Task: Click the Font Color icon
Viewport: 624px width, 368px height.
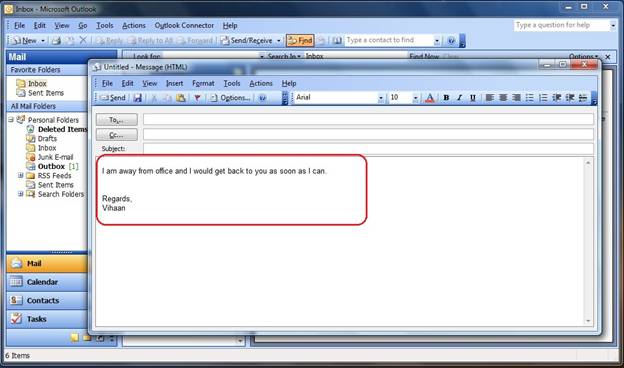Action: coord(430,97)
